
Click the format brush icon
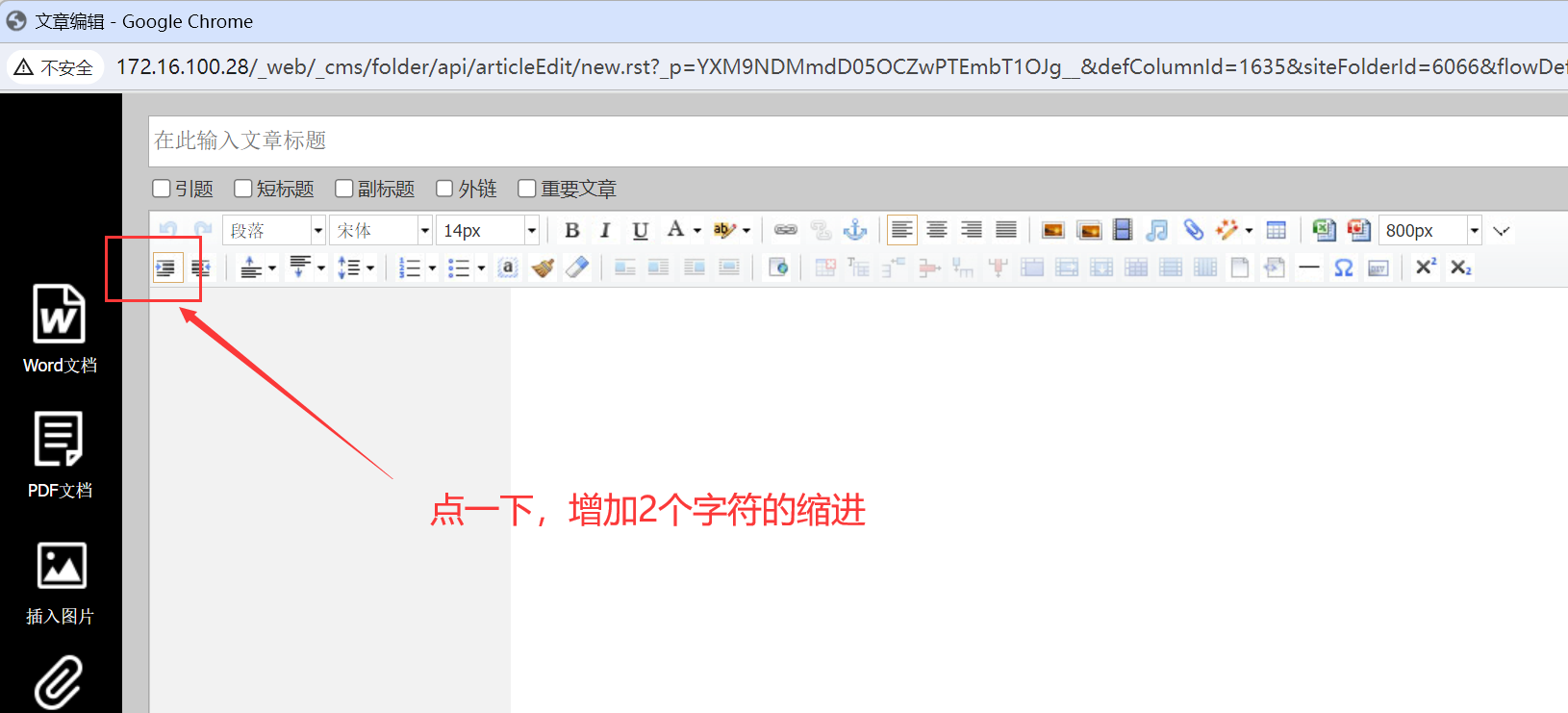pyautogui.click(x=543, y=267)
